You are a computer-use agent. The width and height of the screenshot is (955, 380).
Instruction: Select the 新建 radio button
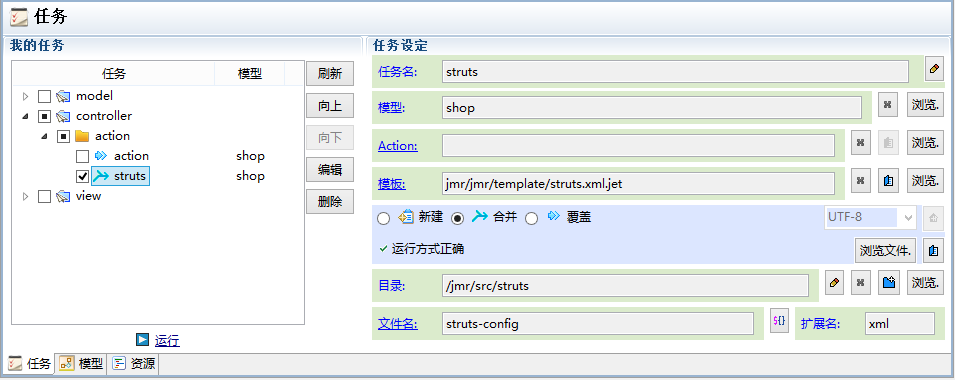(x=383, y=218)
